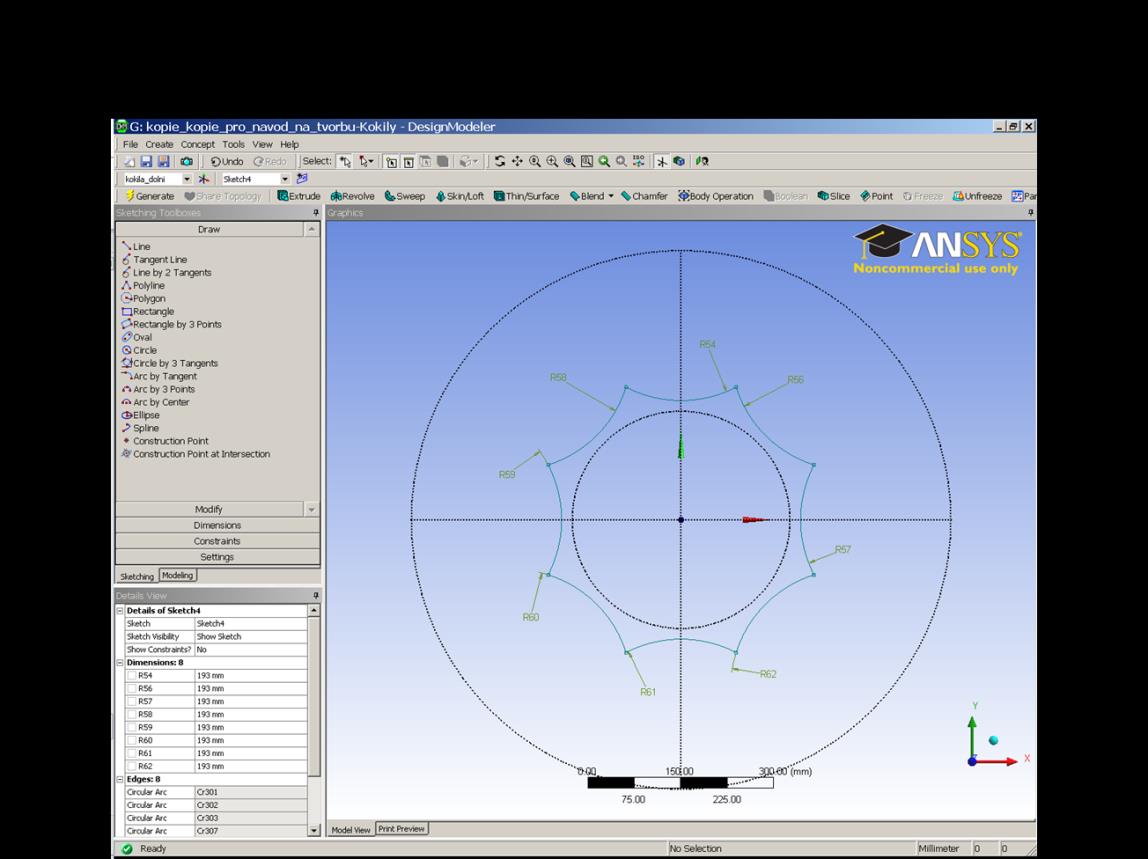The image size is (1148, 859).
Task: Collapse the Dimensions: 8 section
Action: point(120,663)
